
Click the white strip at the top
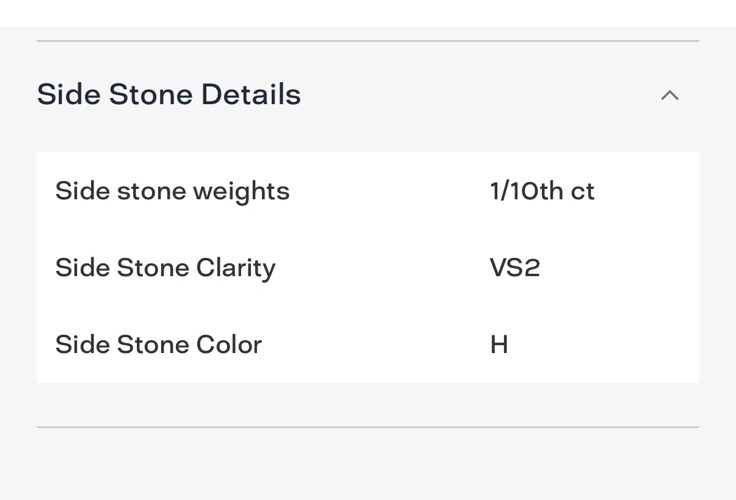click(x=368, y=13)
